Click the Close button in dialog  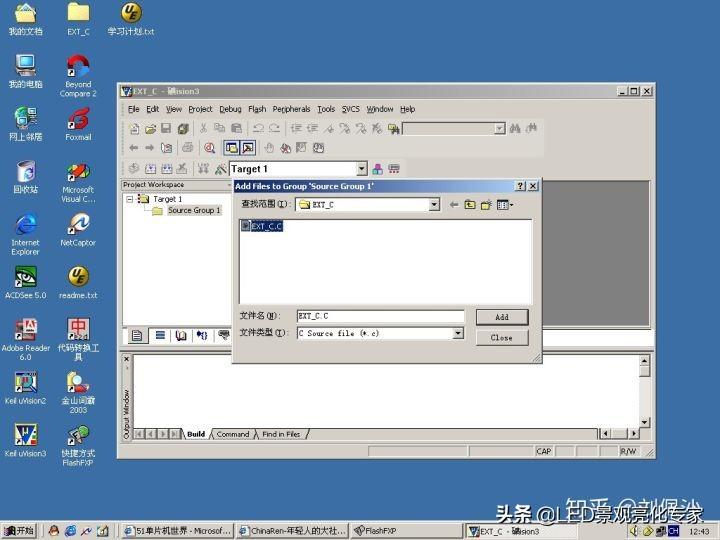point(502,338)
